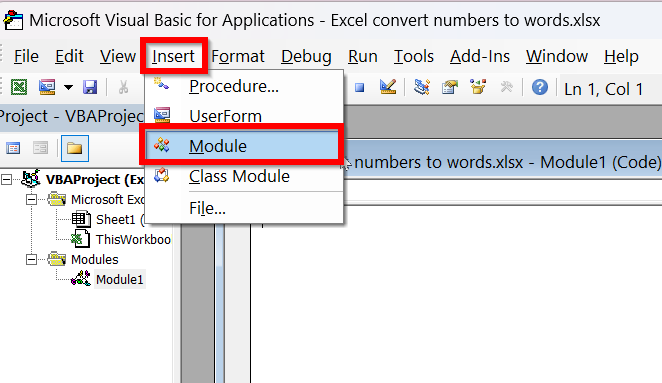Open the Help menu
The height and width of the screenshot is (383, 662).
621,56
